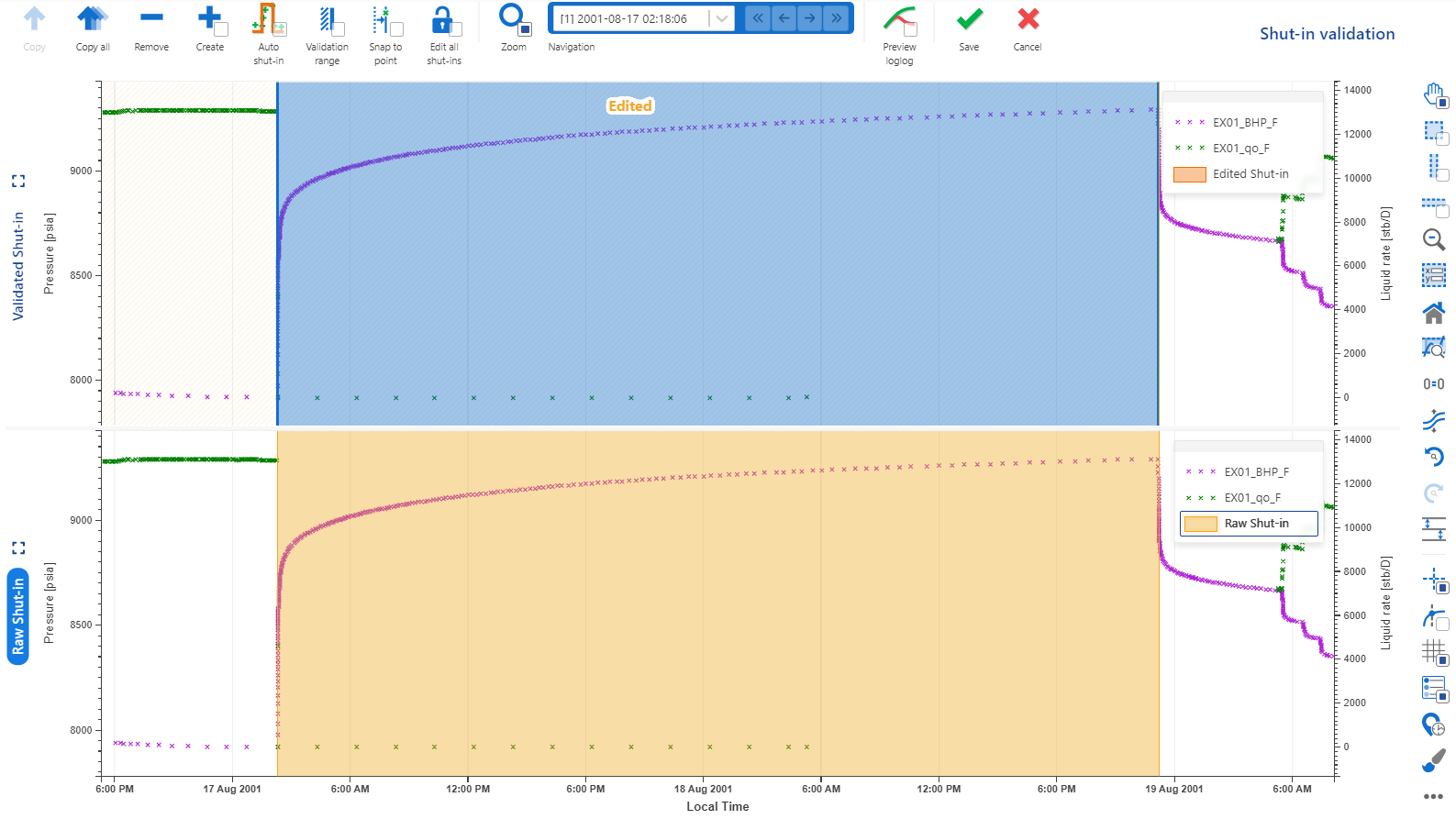Click the Copy arrow icon
The width and height of the screenshot is (1456, 819).
(35, 18)
